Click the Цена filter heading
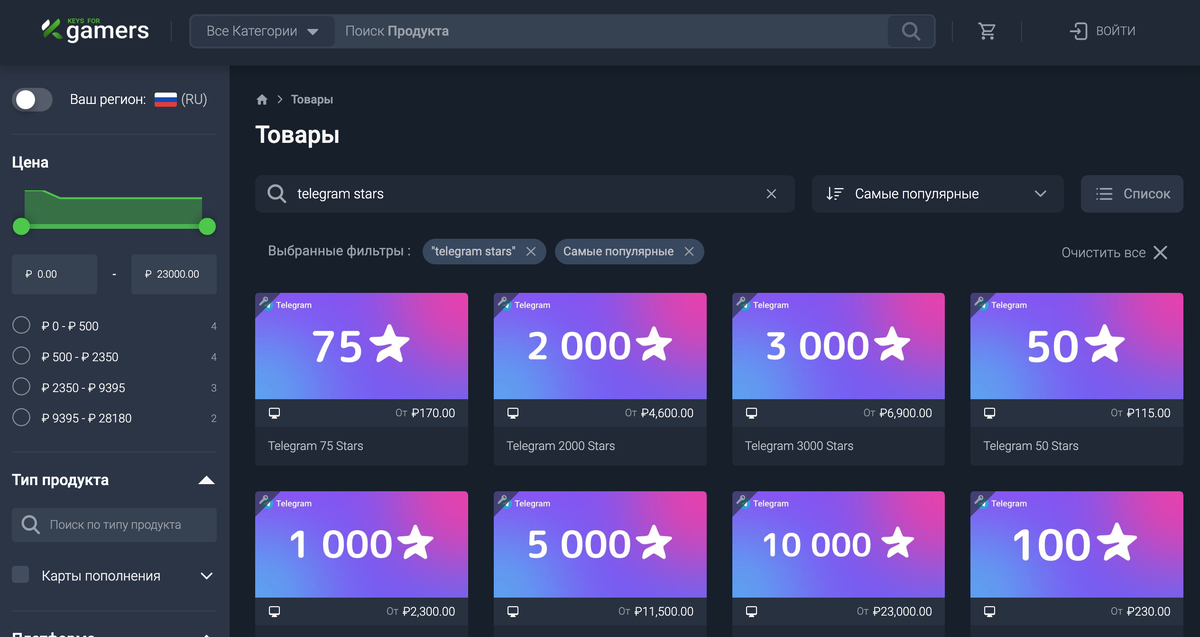Screen dimensions: 1200x637 [x=30, y=162]
